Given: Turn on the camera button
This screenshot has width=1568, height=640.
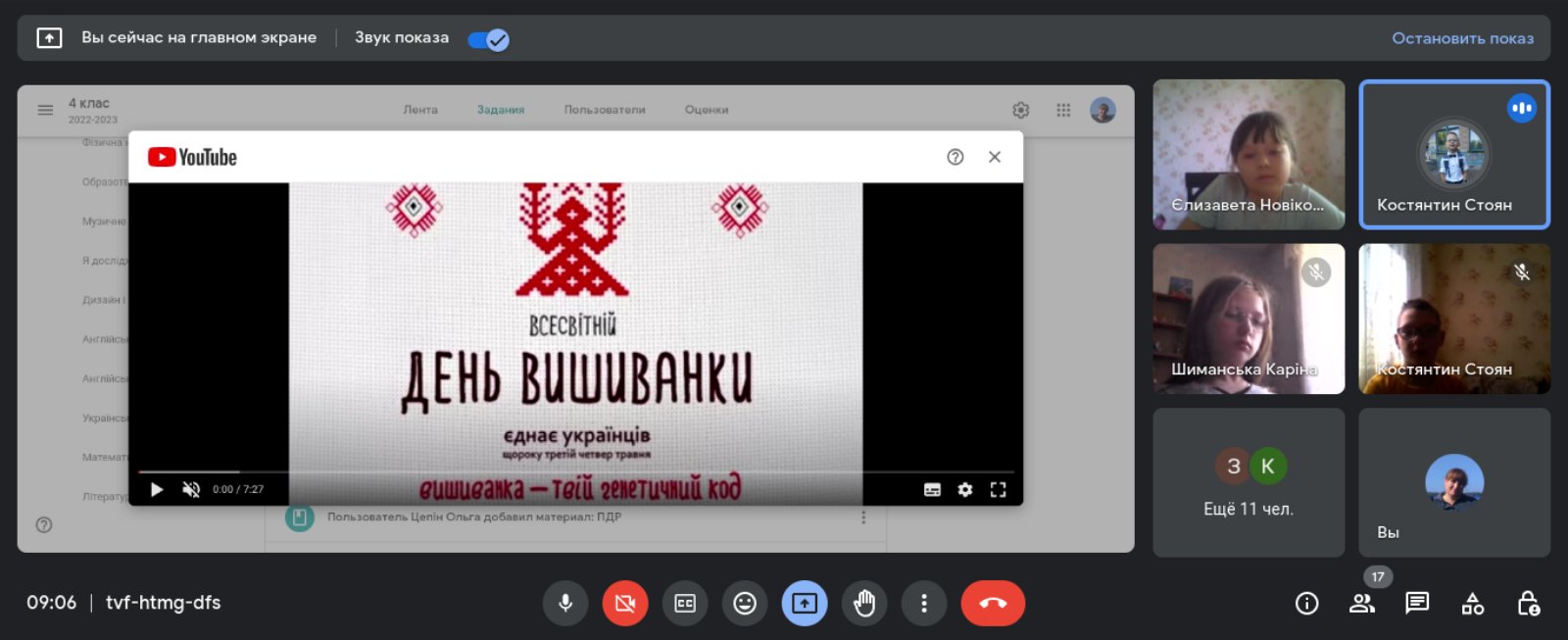Looking at the screenshot, I should (x=625, y=603).
